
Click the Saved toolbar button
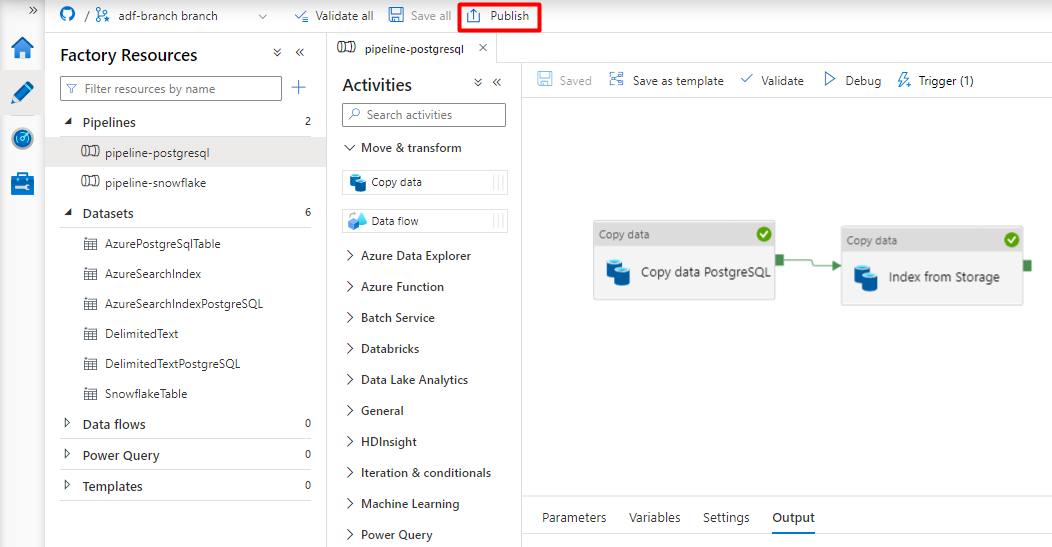click(x=564, y=80)
